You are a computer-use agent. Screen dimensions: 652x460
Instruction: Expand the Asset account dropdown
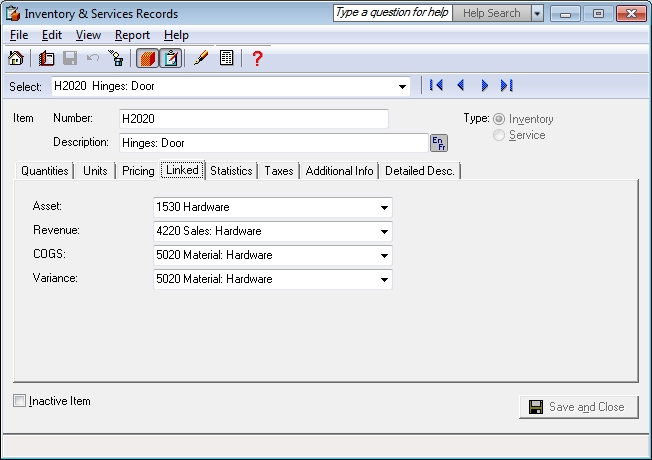[x=384, y=208]
